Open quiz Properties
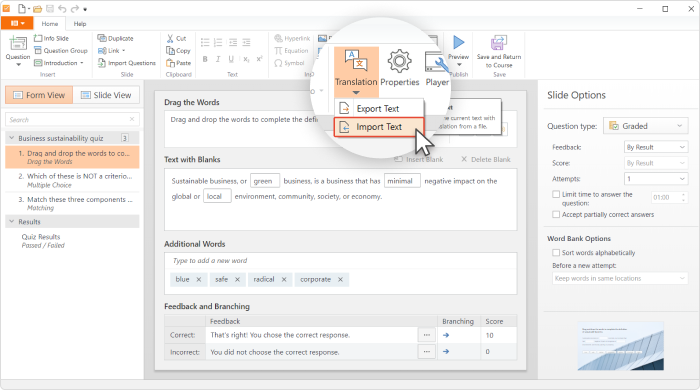The height and width of the screenshot is (390, 700). [x=400, y=68]
